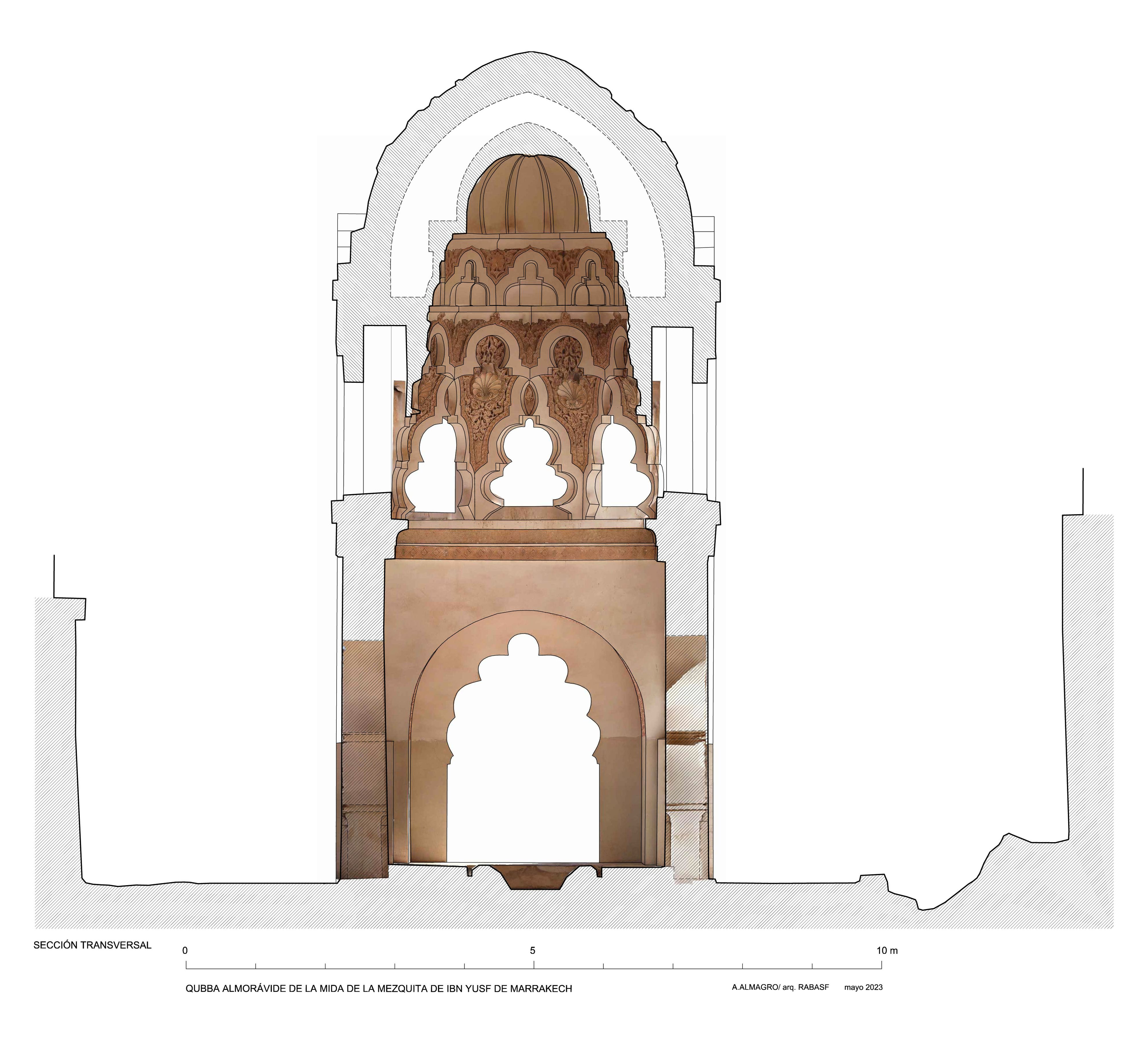
Task: Click the scale bar '0' label
Action: coord(185,951)
